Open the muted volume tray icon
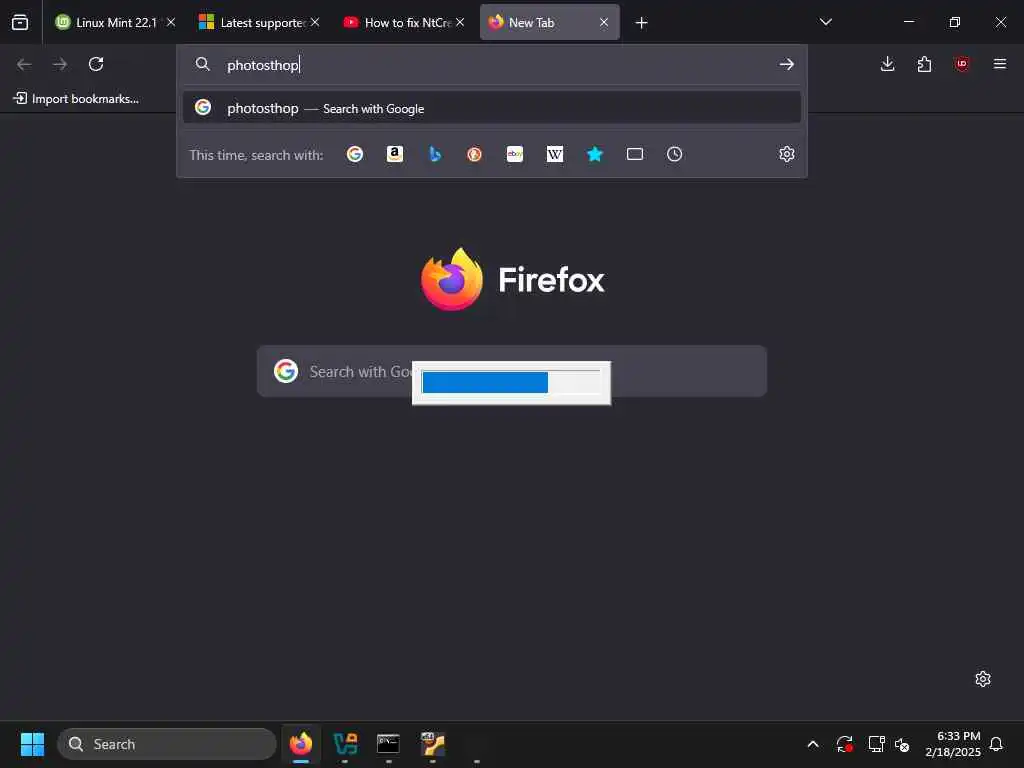 tap(903, 744)
